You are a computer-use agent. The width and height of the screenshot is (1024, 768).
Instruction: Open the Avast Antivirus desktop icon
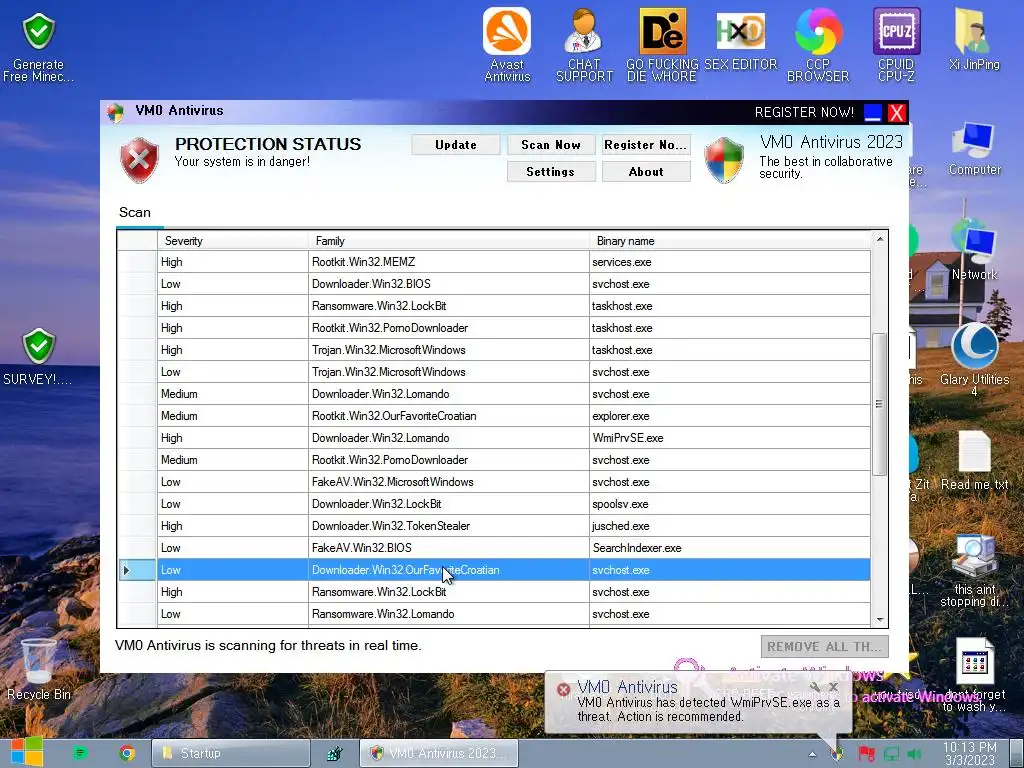[x=507, y=44]
